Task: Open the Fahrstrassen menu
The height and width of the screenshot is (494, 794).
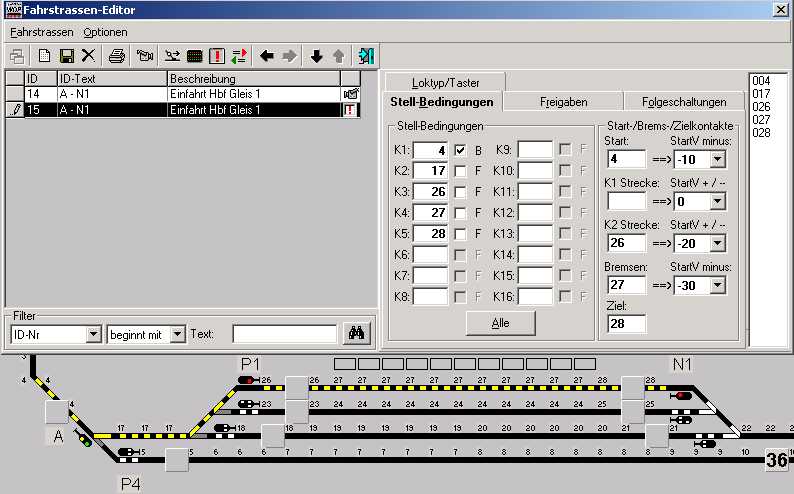Action: click(x=43, y=32)
